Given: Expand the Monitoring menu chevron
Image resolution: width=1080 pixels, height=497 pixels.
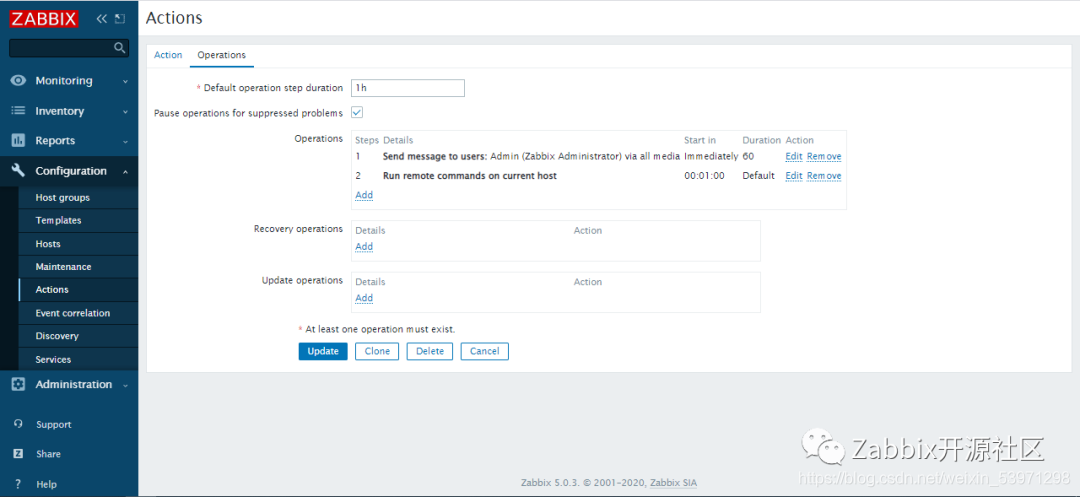Looking at the screenshot, I should click(x=125, y=81).
